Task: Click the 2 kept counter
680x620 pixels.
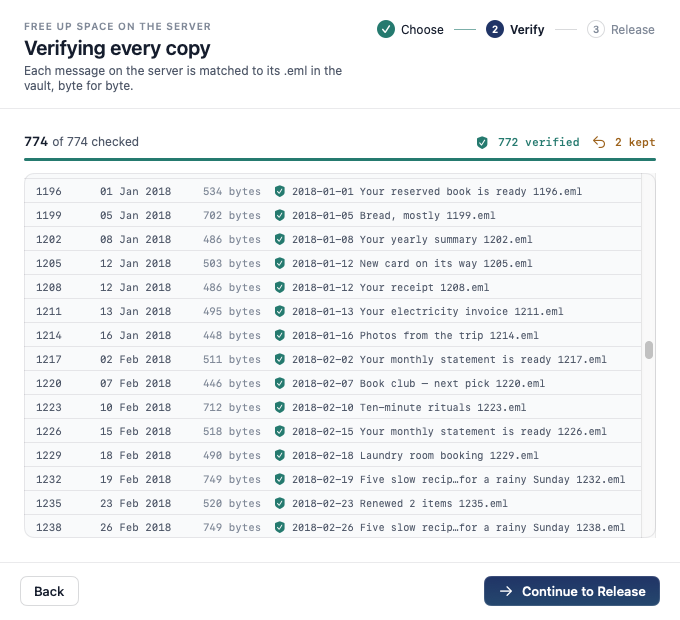Action: click(x=624, y=142)
